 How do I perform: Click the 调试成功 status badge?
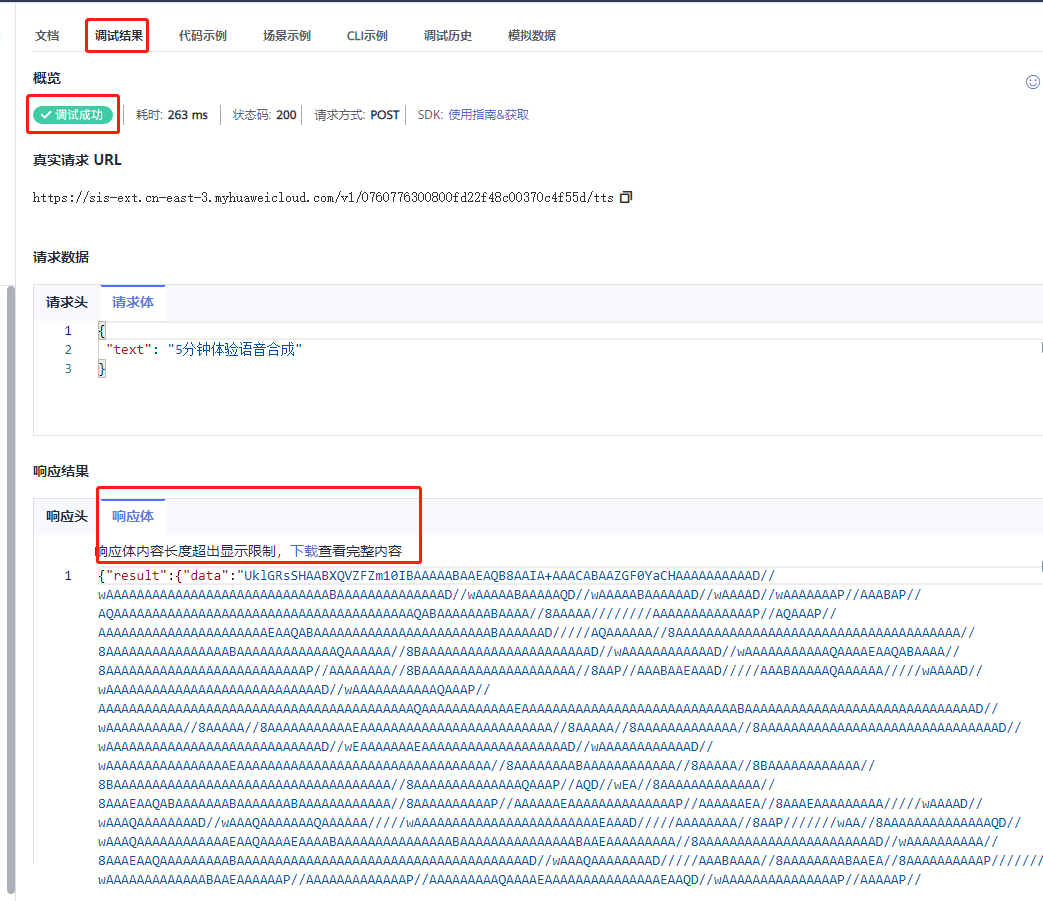(73, 114)
